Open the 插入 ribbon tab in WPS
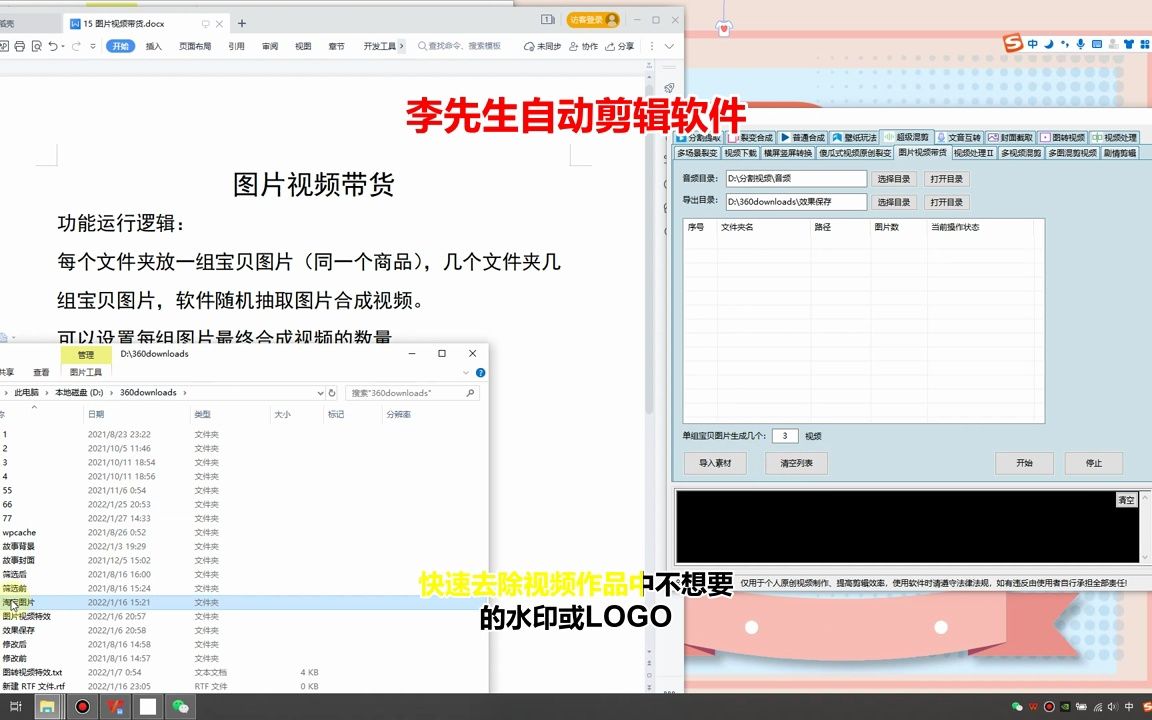Screen dimensions: 1152x720 (x=154, y=46)
